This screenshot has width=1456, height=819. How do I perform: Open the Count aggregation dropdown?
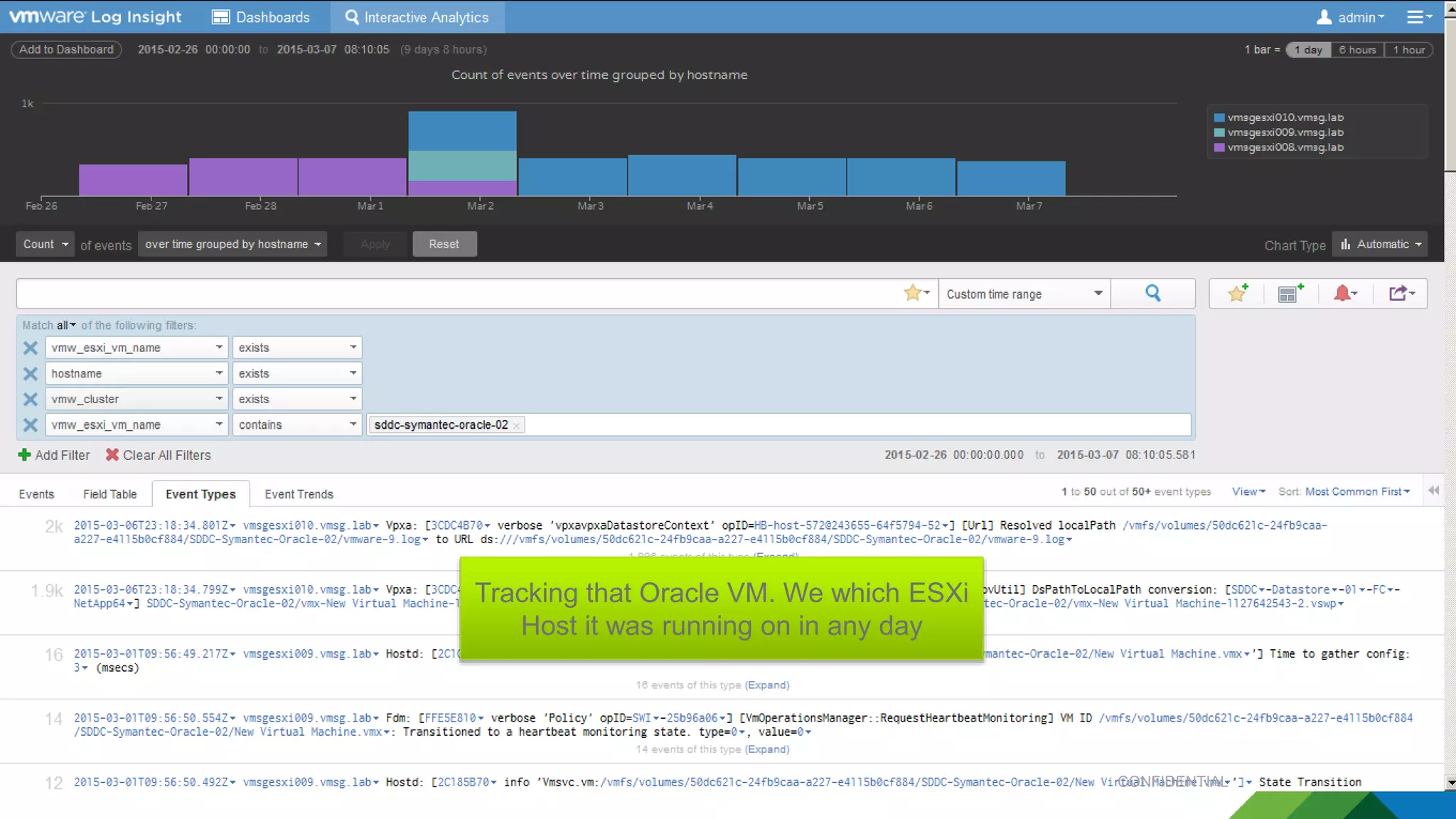45,244
